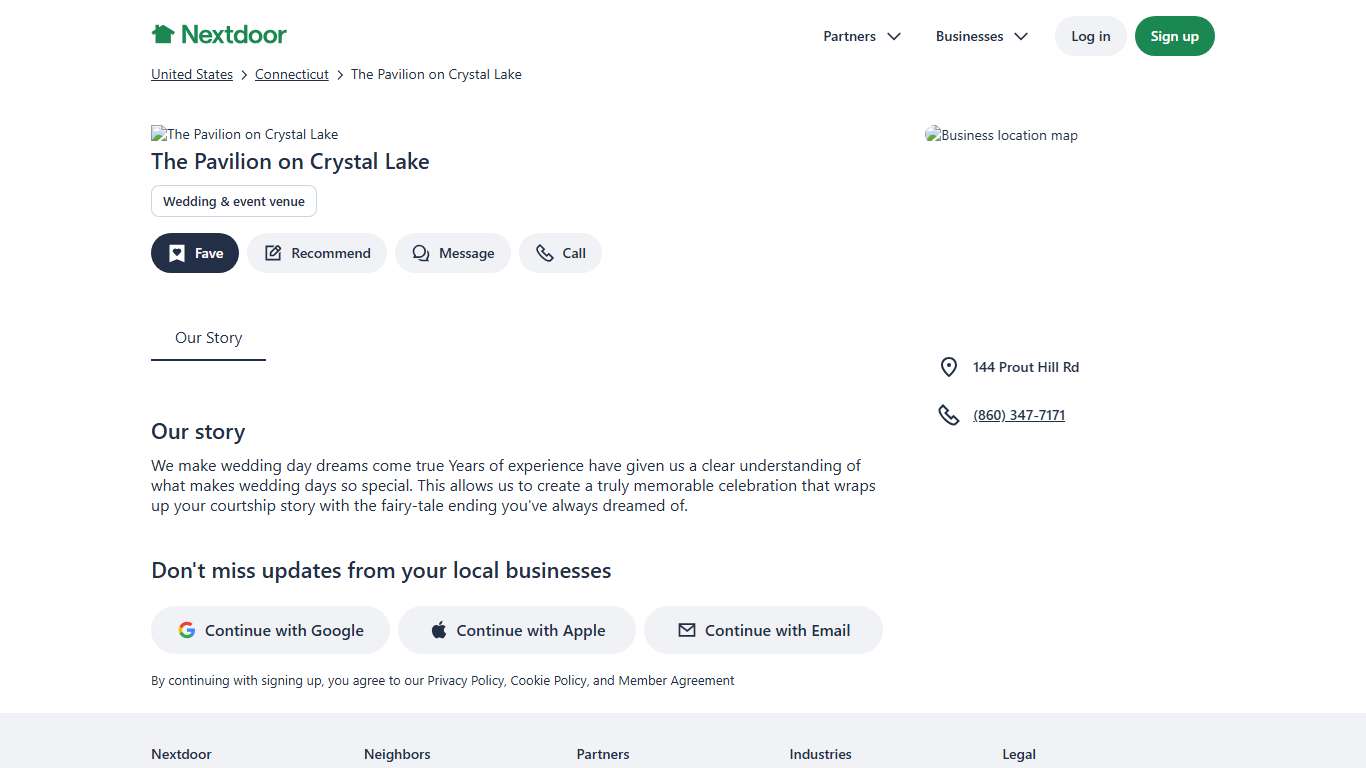Click the Nextdoor house logo
1366x768 pixels.
click(163, 35)
